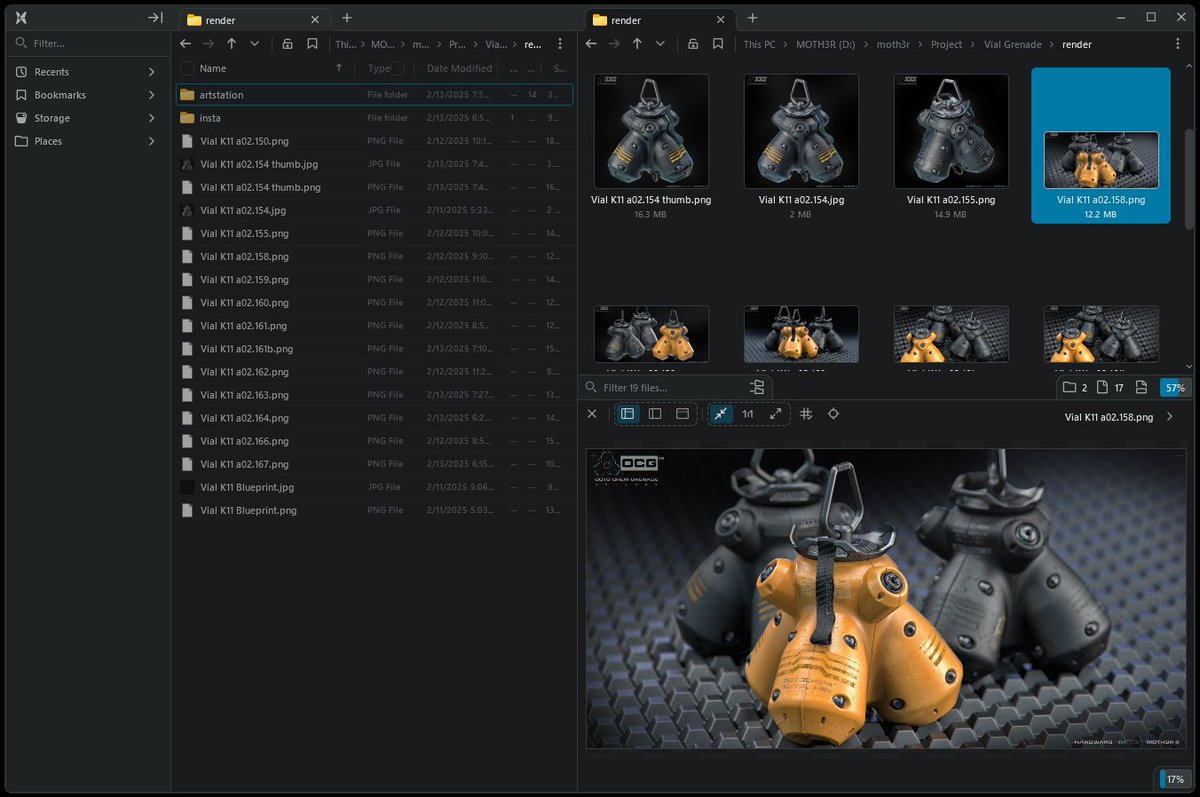Open the three-dot menu in the right pane
Image resolution: width=1200 pixels, height=797 pixels.
point(1178,44)
